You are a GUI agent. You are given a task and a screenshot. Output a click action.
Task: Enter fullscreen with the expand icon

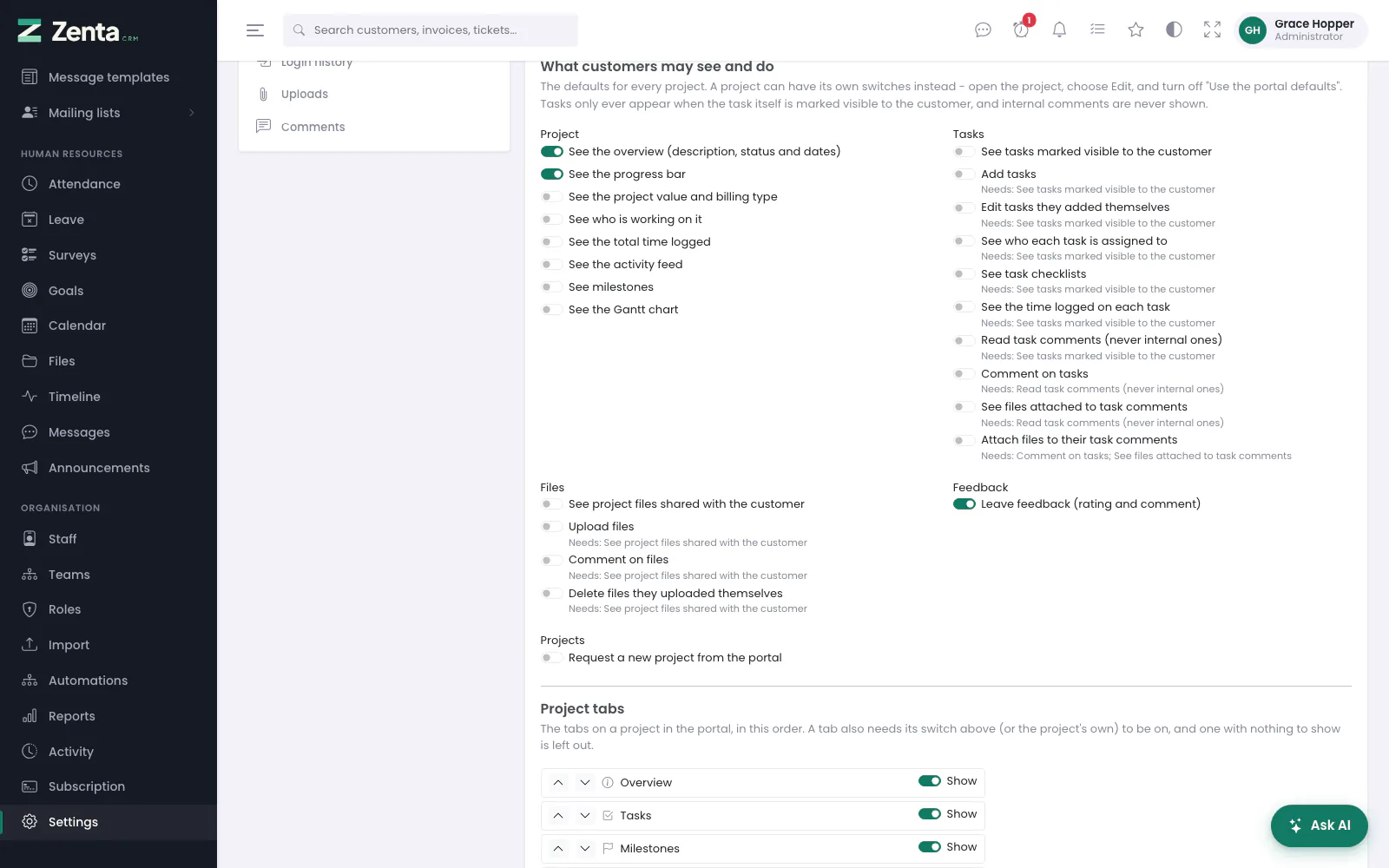pos(1212,30)
